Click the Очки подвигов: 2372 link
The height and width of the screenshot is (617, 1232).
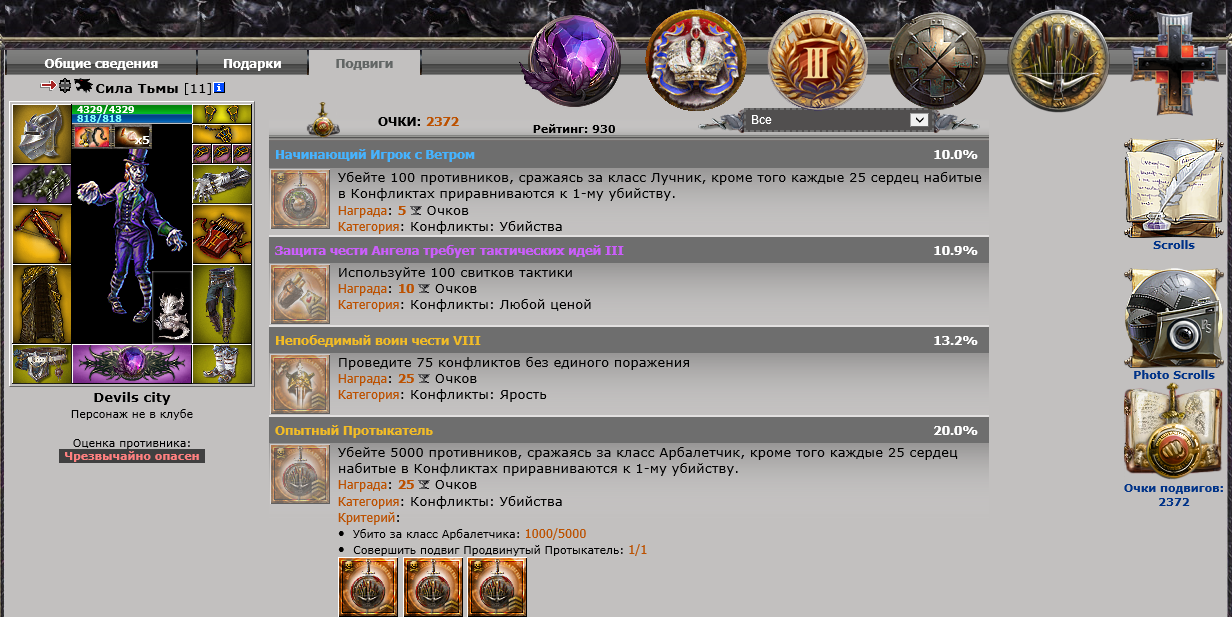[1173, 495]
